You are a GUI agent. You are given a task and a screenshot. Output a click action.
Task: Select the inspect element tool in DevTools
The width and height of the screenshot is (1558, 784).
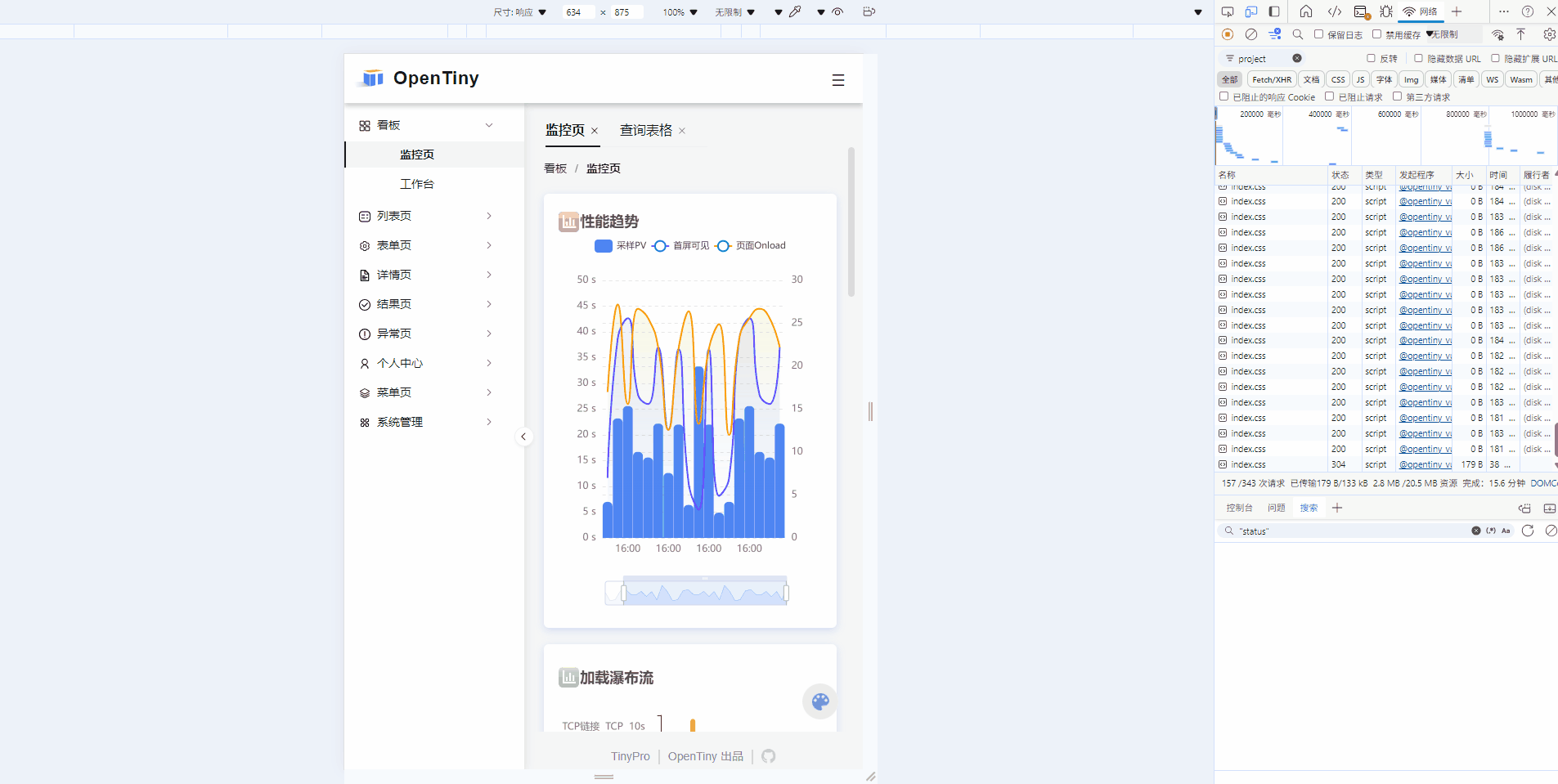tap(1228, 11)
